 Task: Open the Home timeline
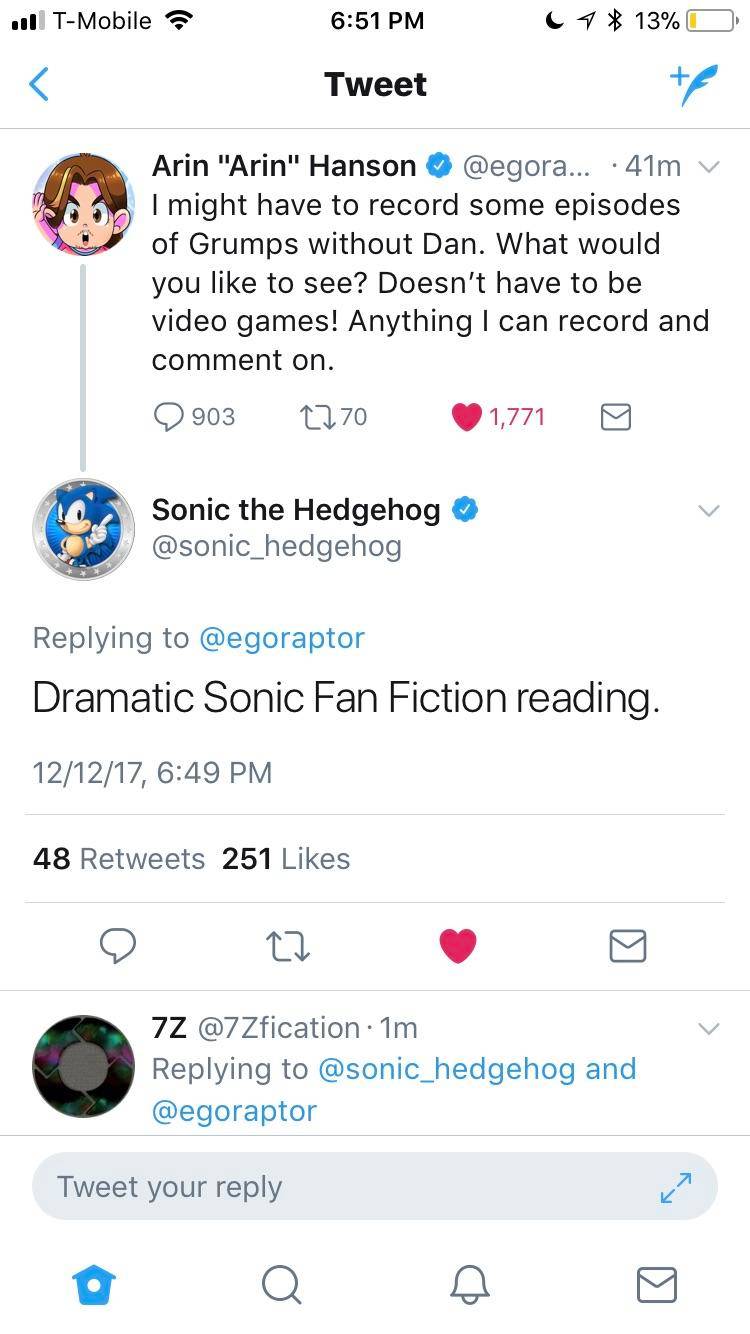click(93, 1288)
